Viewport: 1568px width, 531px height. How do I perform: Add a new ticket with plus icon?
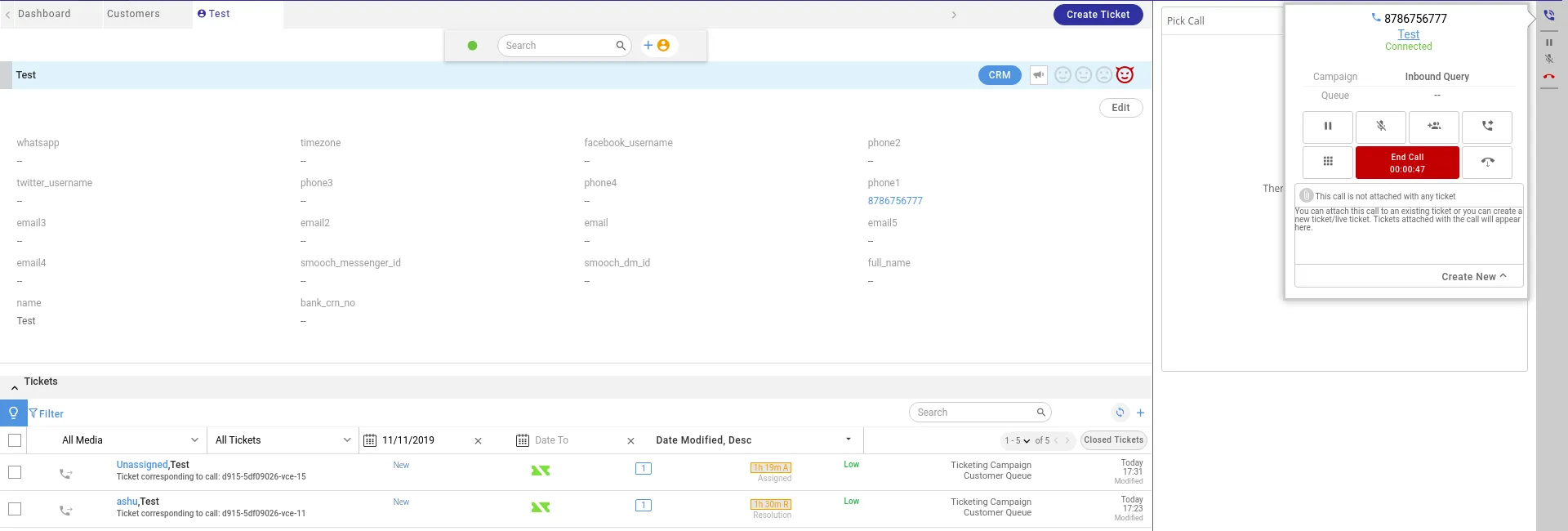(1141, 413)
